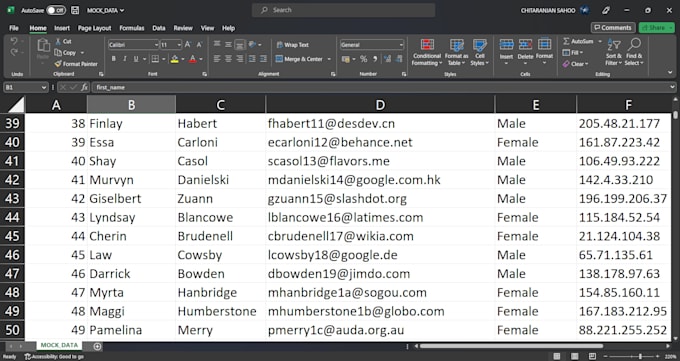Click Increase Decimal icon

387,59
